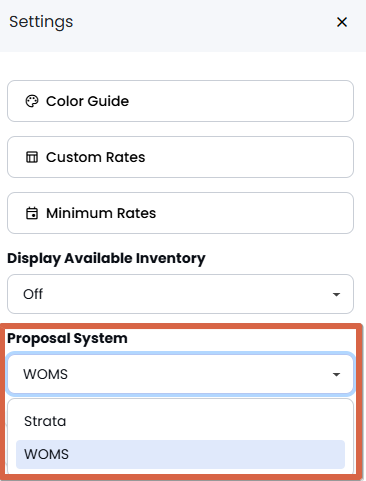Click the Minimum Rates calendar icon

pos(32,213)
